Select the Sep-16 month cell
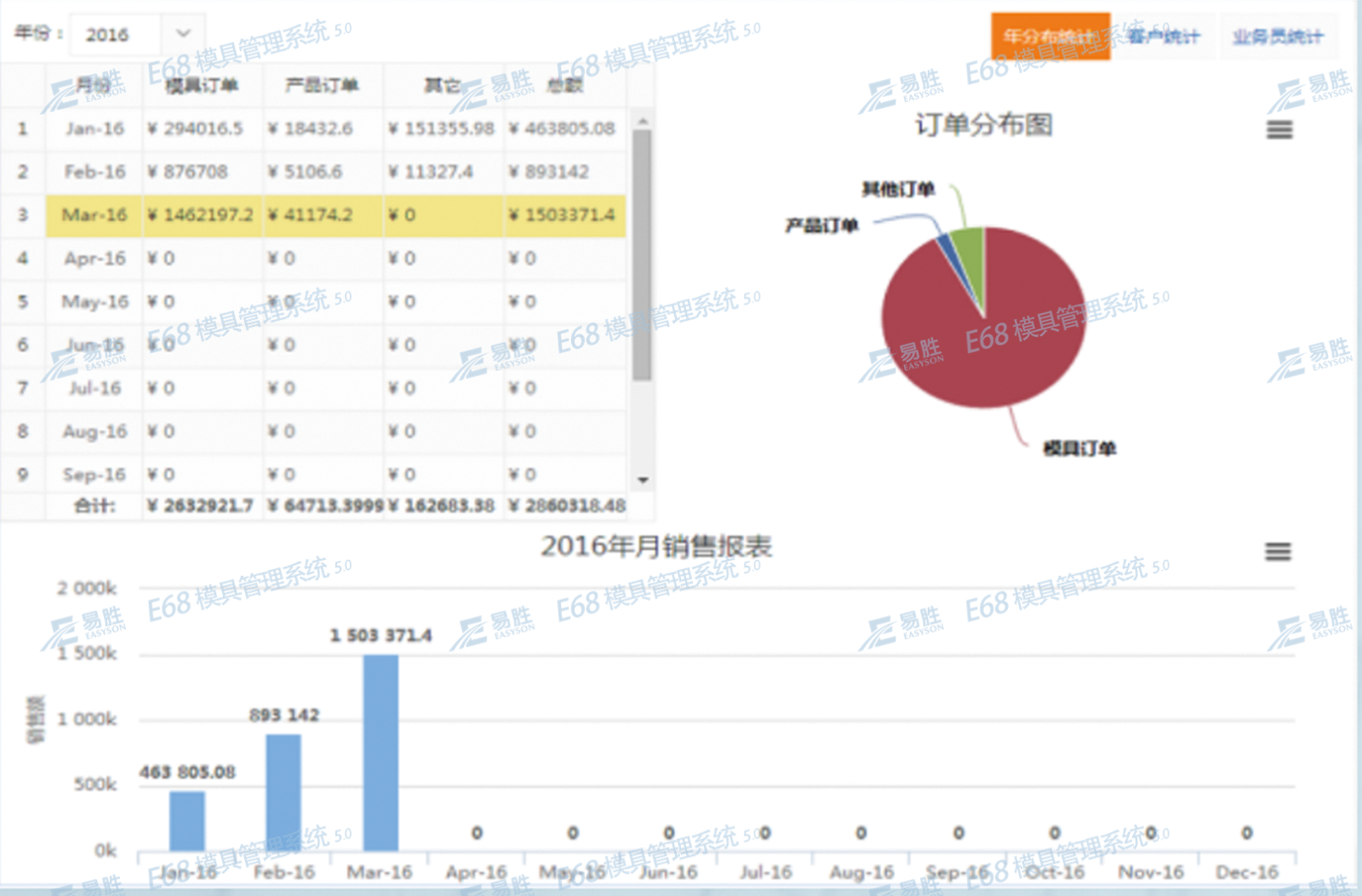The width and height of the screenshot is (1362, 896). click(x=94, y=475)
